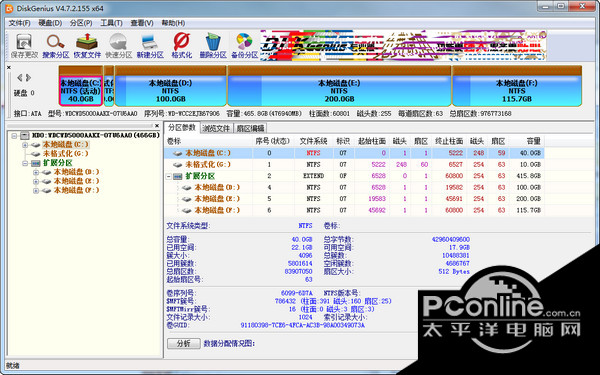Click the 起始柱面 column header
This screenshot has width=600, height=375.
372,141
